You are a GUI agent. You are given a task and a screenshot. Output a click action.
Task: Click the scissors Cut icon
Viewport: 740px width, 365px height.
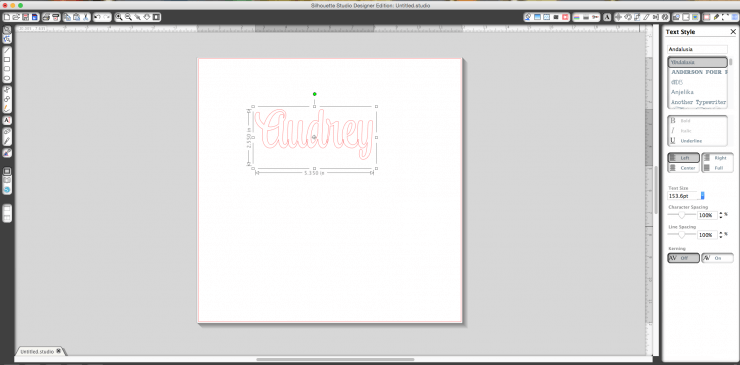86,17
